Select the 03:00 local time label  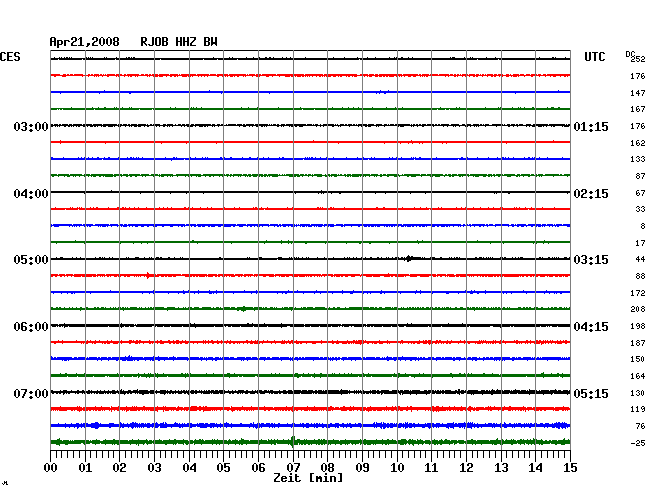(31, 126)
